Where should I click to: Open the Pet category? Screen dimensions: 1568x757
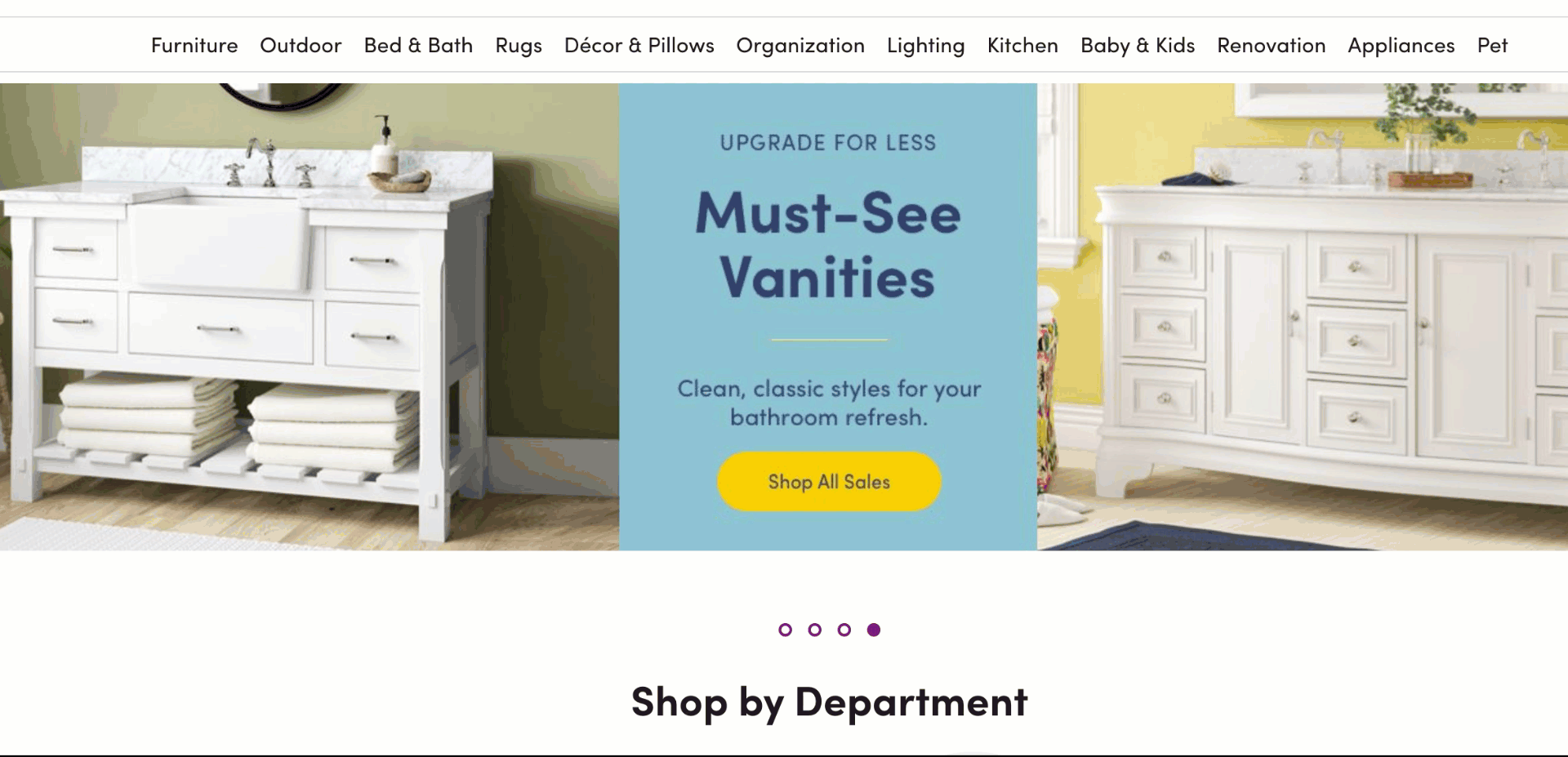coord(1492,46)
